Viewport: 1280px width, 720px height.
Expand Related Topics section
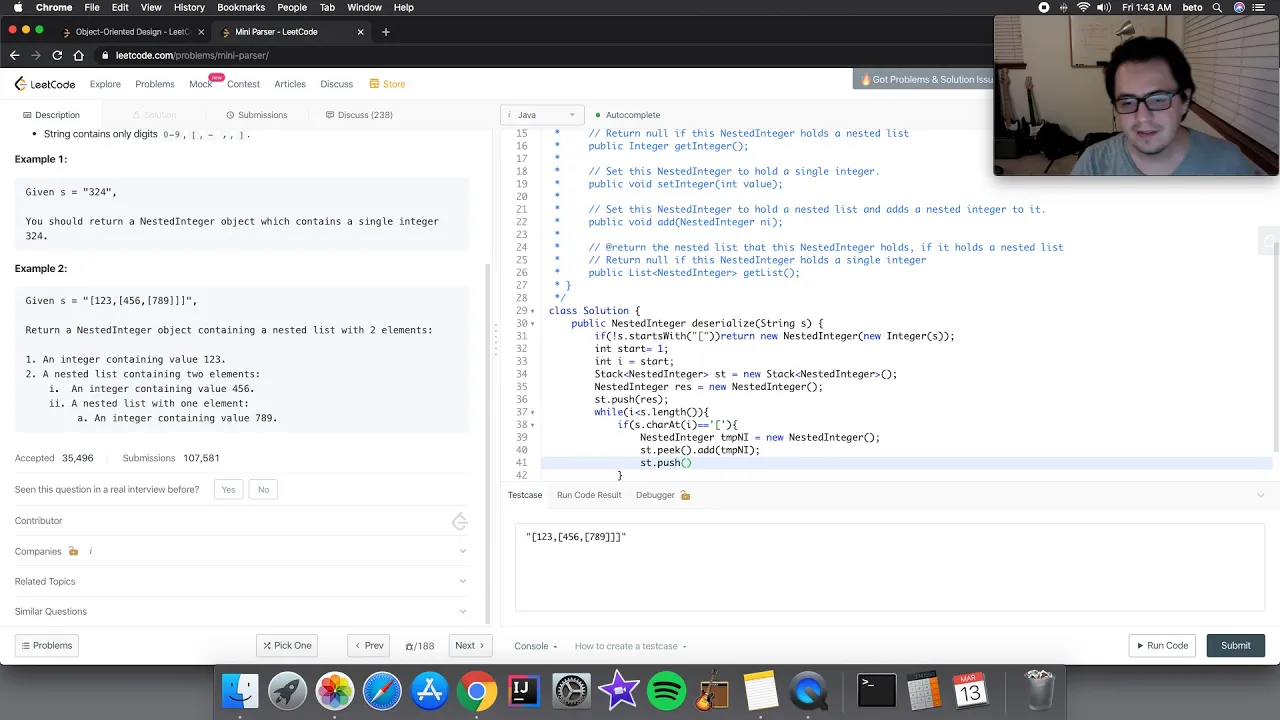tap(462, 581)
